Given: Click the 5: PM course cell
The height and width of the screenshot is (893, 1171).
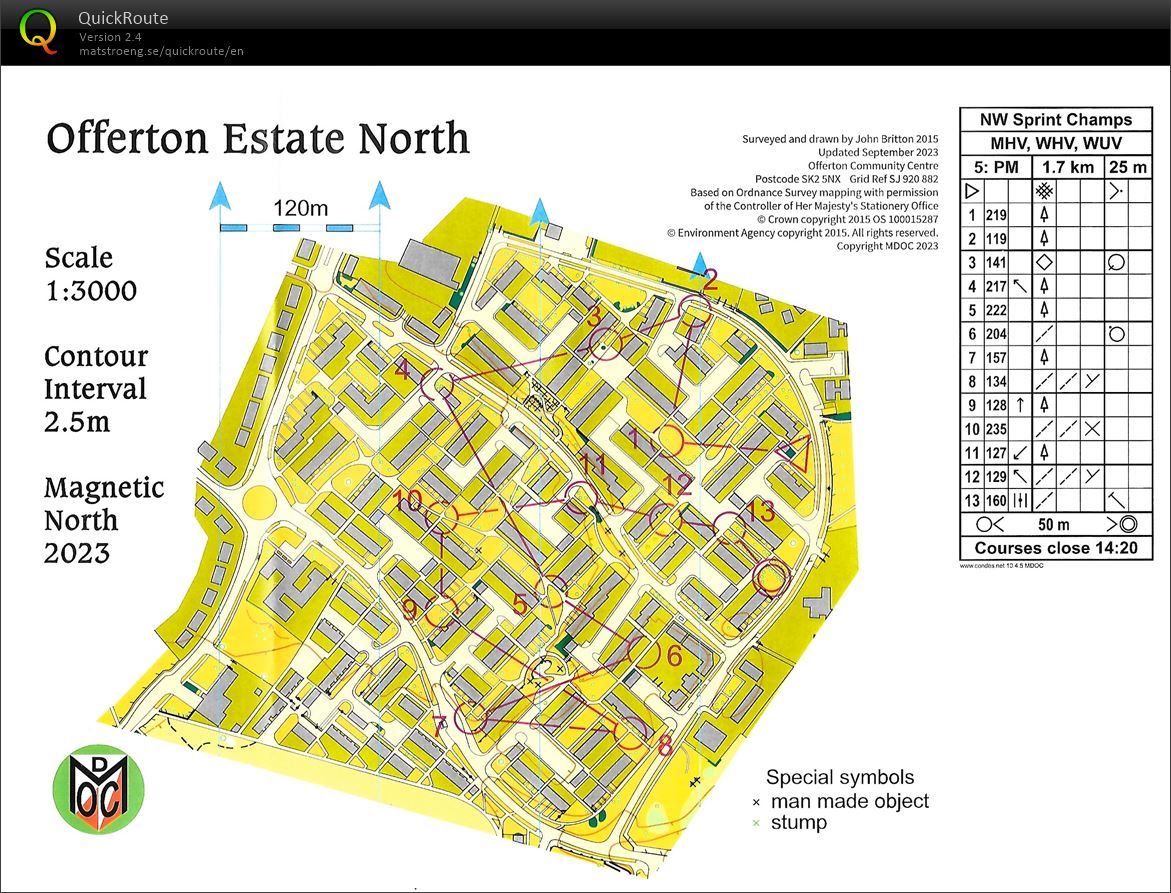Looking at the screenshot, I should [x=996, y=167].
